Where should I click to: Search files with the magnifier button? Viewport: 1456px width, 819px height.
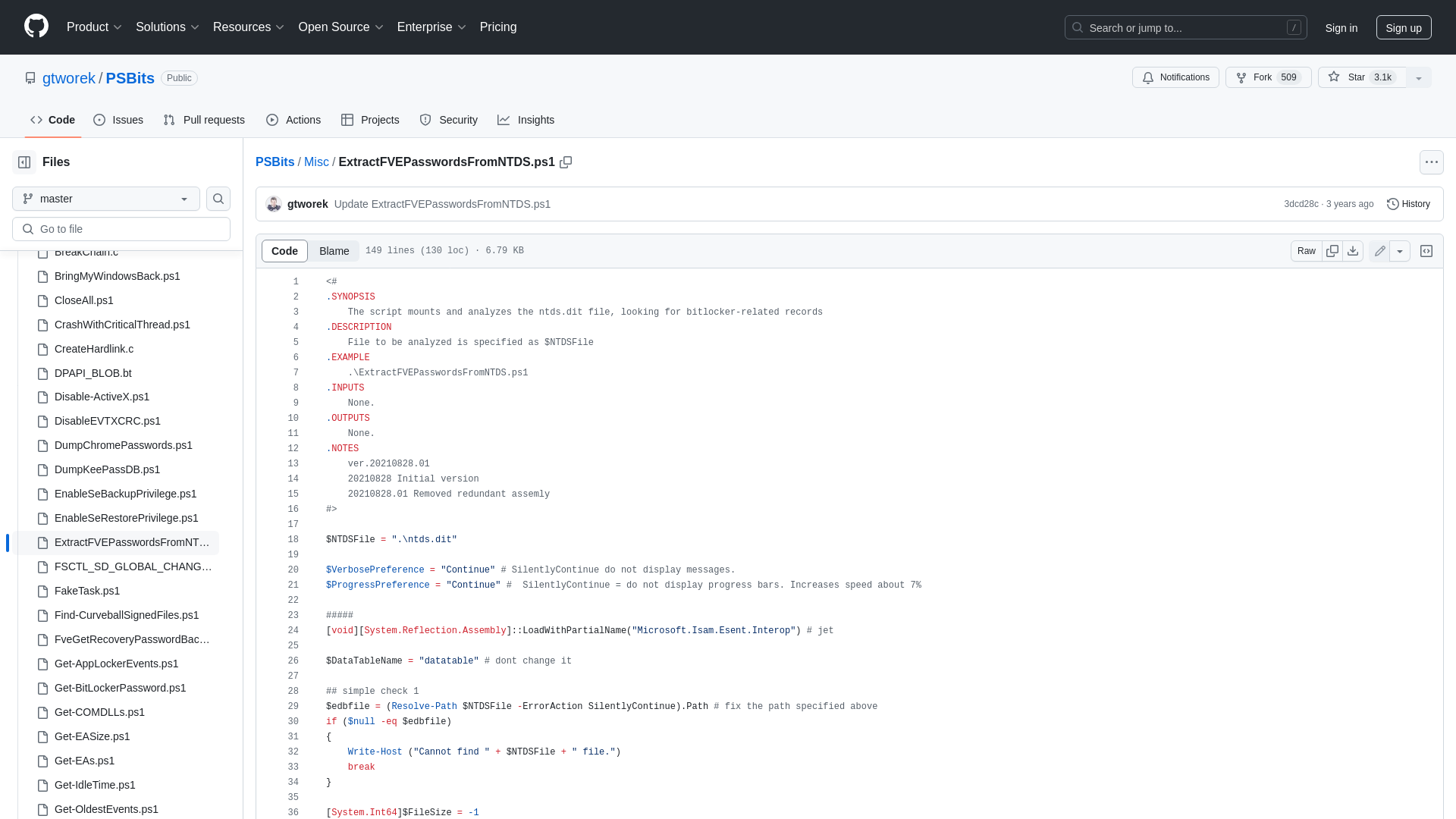[x=218, y=199]
